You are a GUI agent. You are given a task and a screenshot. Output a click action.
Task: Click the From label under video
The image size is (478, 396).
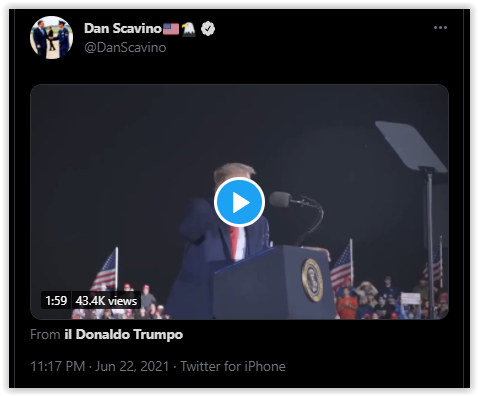point(45,334)
